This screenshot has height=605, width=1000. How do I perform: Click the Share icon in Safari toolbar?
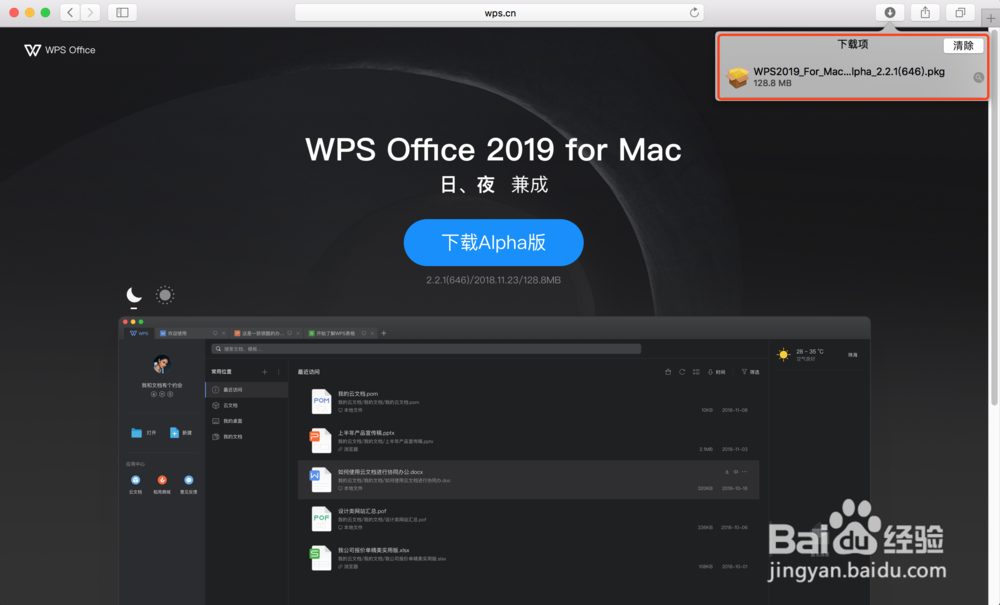923,12
